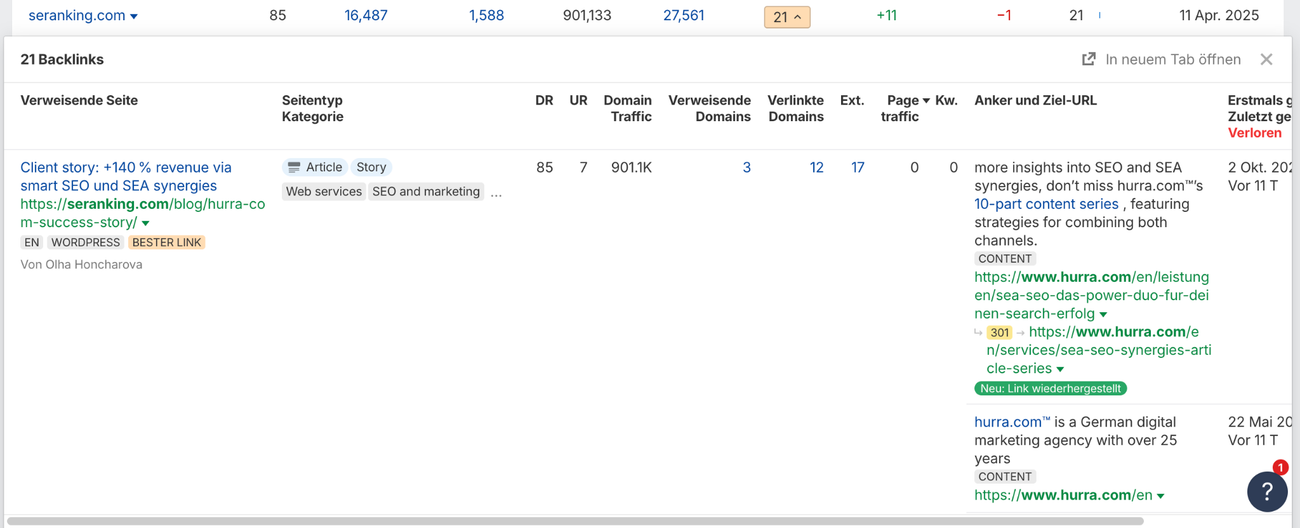The width and height of the screenshot is (1300, 528).
Task: Click the Kw. column header
Action: pos(946,100)
